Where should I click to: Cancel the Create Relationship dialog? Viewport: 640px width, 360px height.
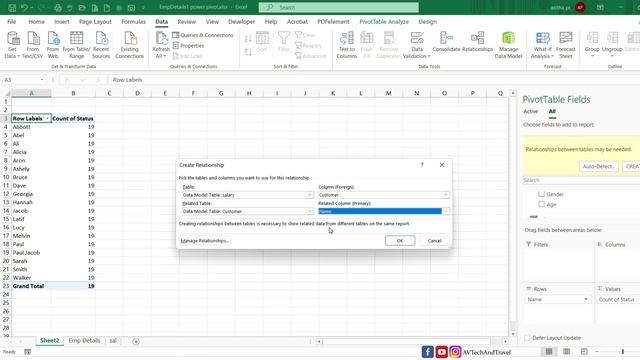click(434, 241)
